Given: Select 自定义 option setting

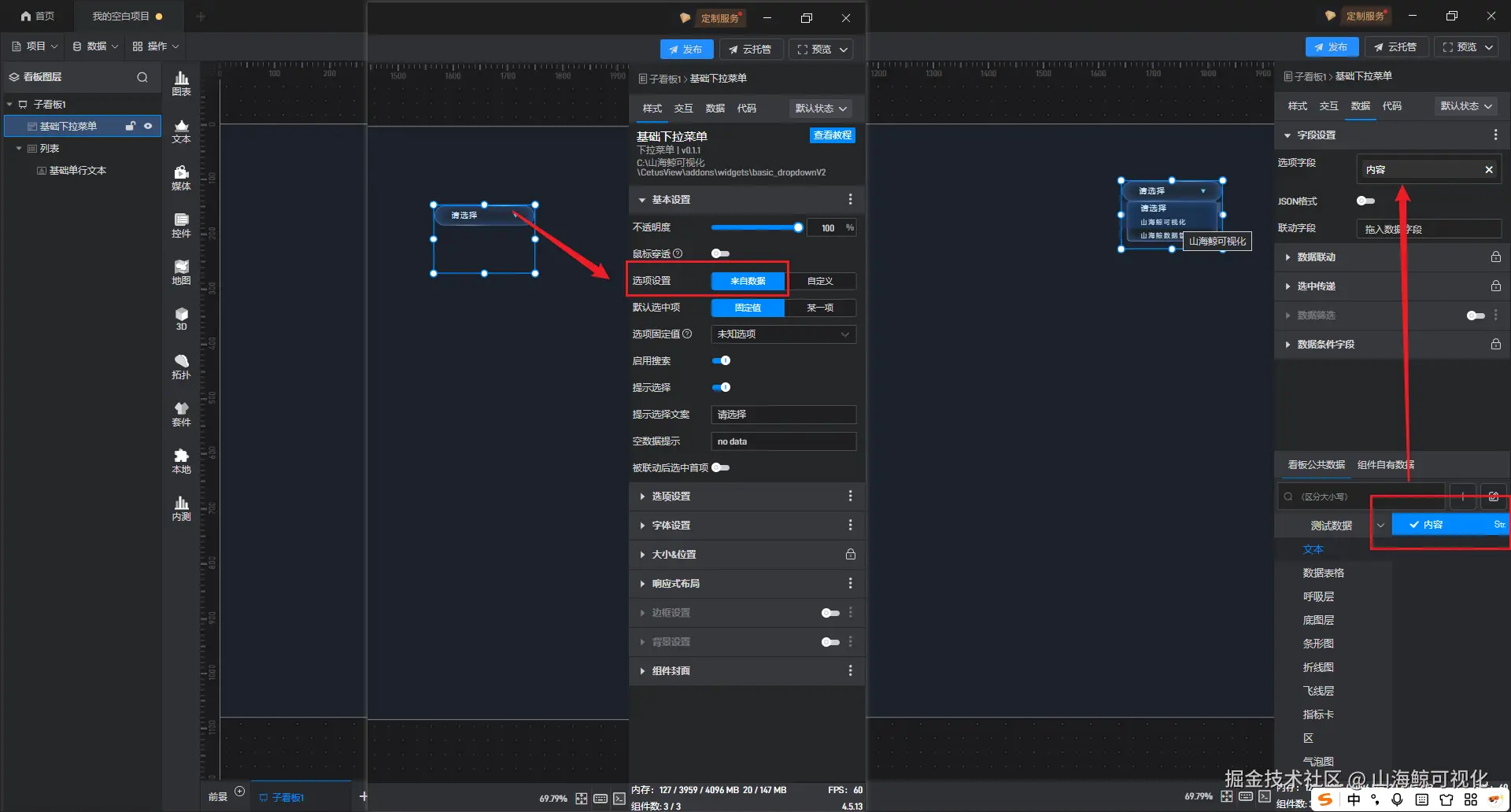Looking at the screenshot, I should click(820, 281).
